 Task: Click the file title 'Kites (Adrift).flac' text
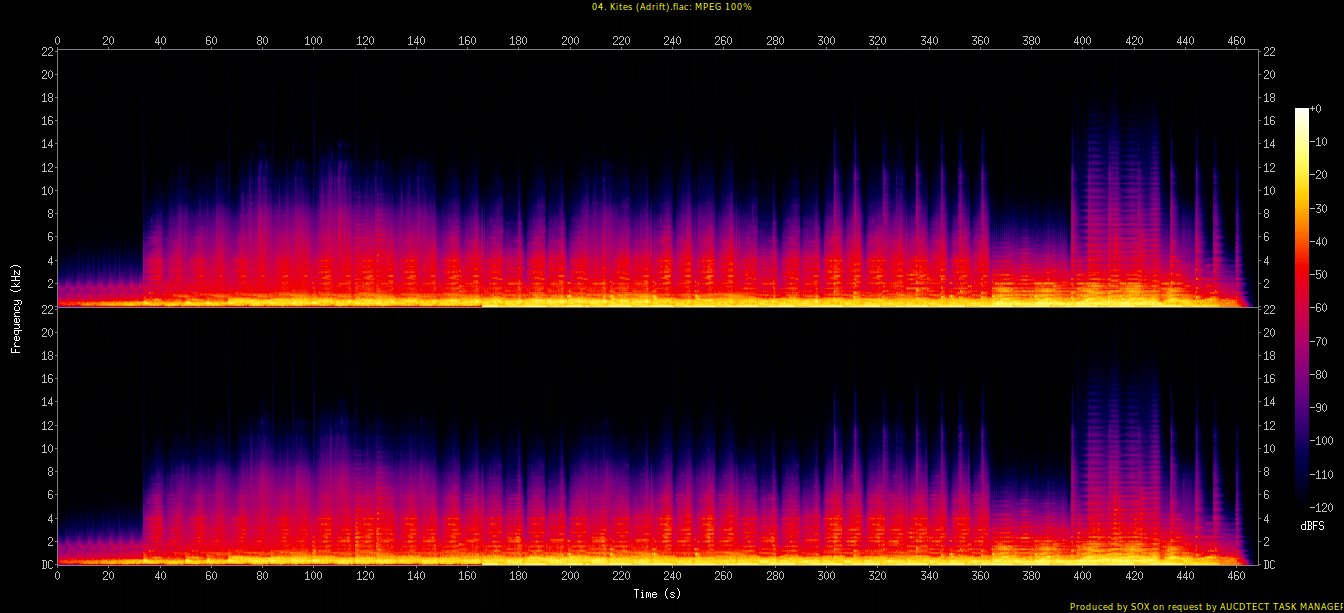click(671, 7)
